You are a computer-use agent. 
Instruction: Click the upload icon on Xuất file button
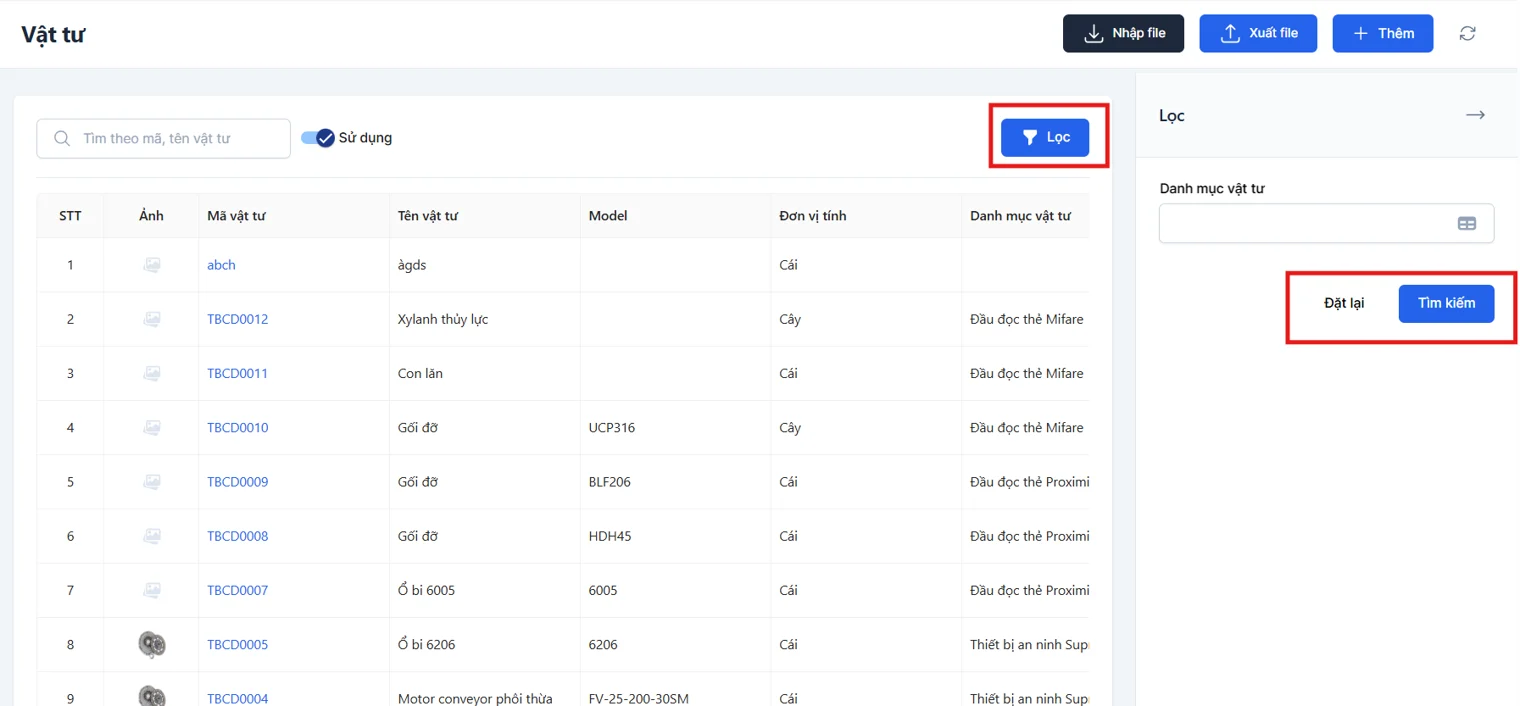coord(1228,33)
